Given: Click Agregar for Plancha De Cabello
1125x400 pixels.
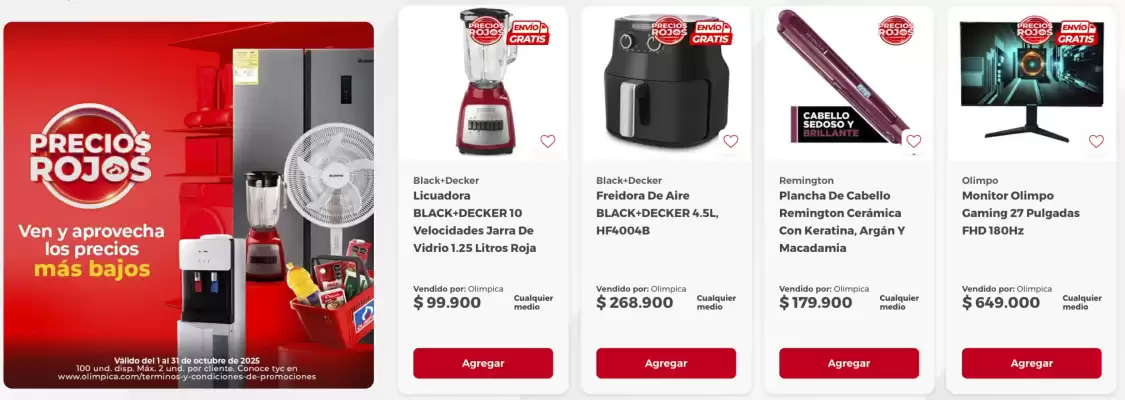Looking at the screenshot, I should [849, 363].
